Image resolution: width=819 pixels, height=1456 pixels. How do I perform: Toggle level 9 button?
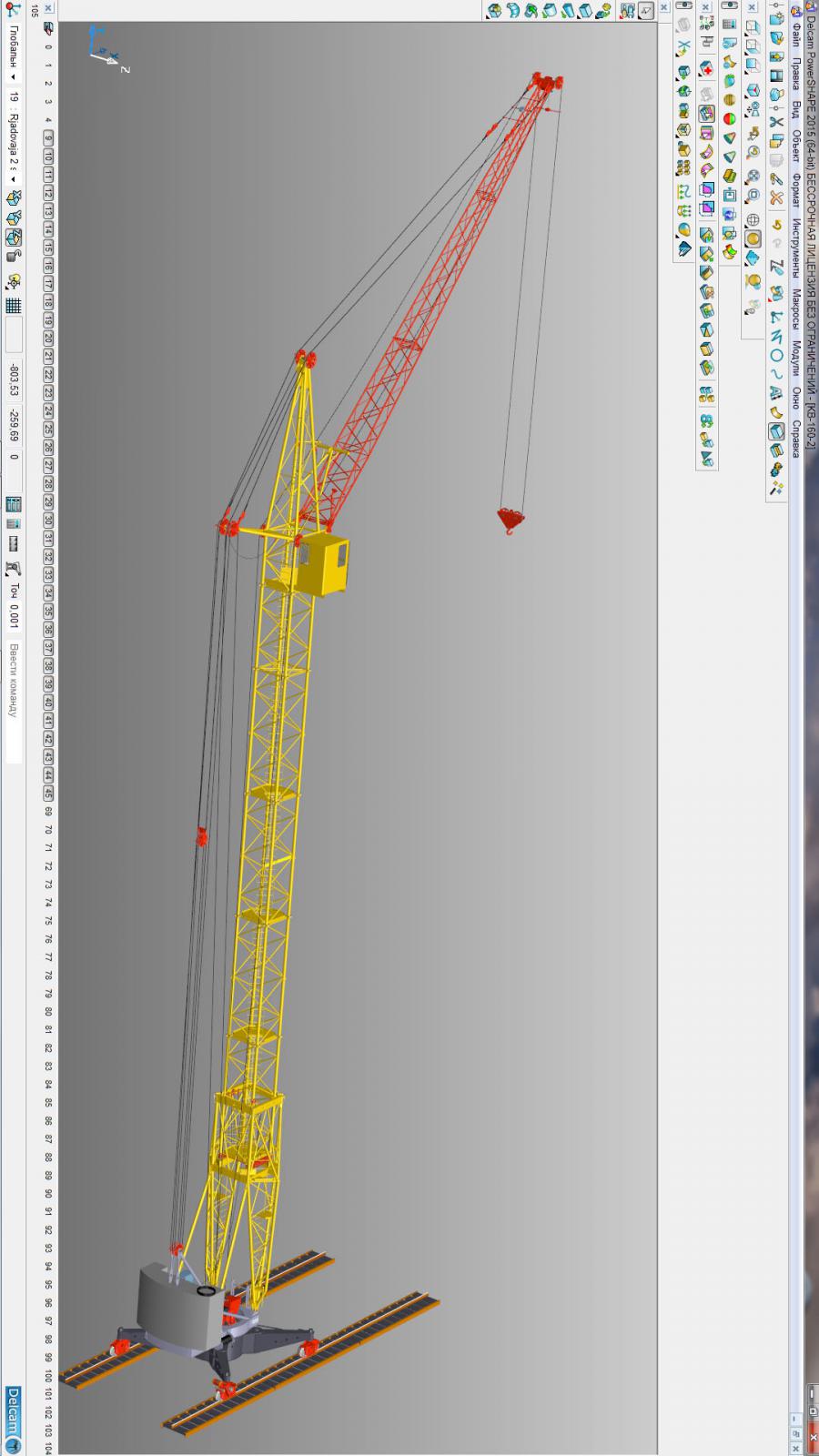(x=47, y=137)
